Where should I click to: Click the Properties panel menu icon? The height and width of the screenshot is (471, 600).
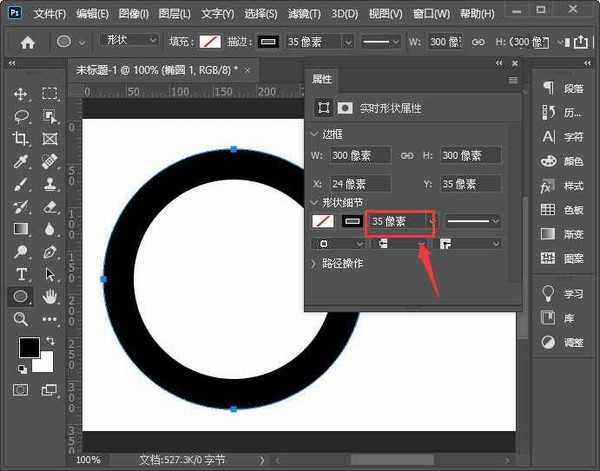pyautogui.click(x=513, y=80)
